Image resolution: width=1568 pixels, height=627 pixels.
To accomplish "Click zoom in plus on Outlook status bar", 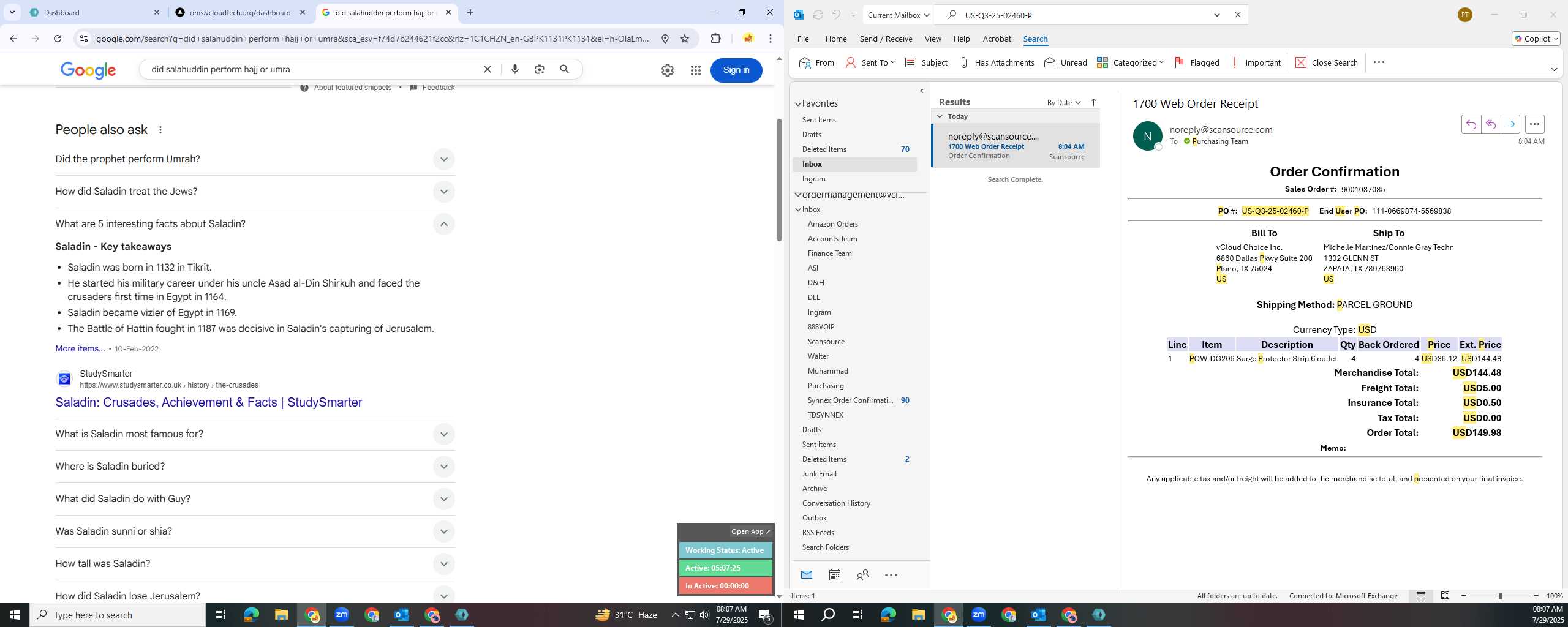I will [1536, 596].
